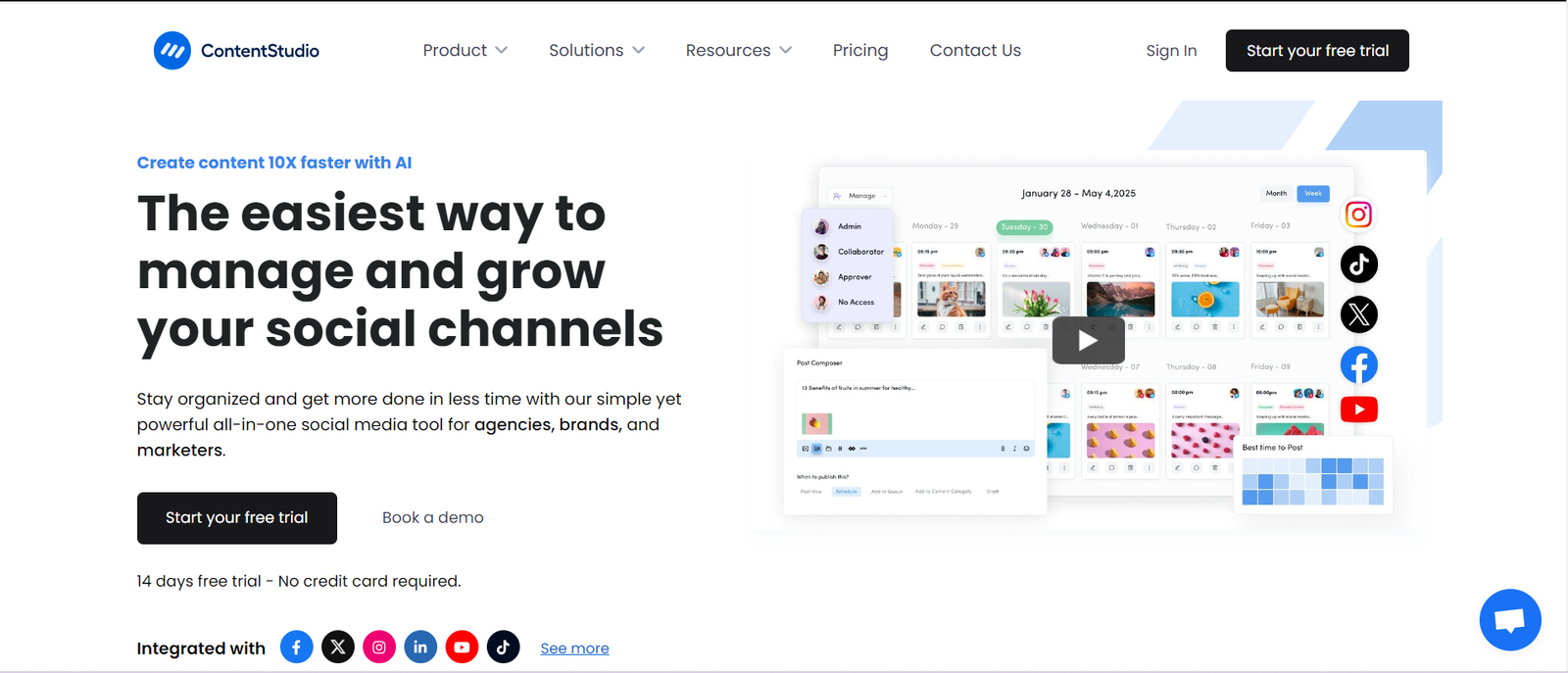
Task: Click the X integration icon
Action: 338,648
